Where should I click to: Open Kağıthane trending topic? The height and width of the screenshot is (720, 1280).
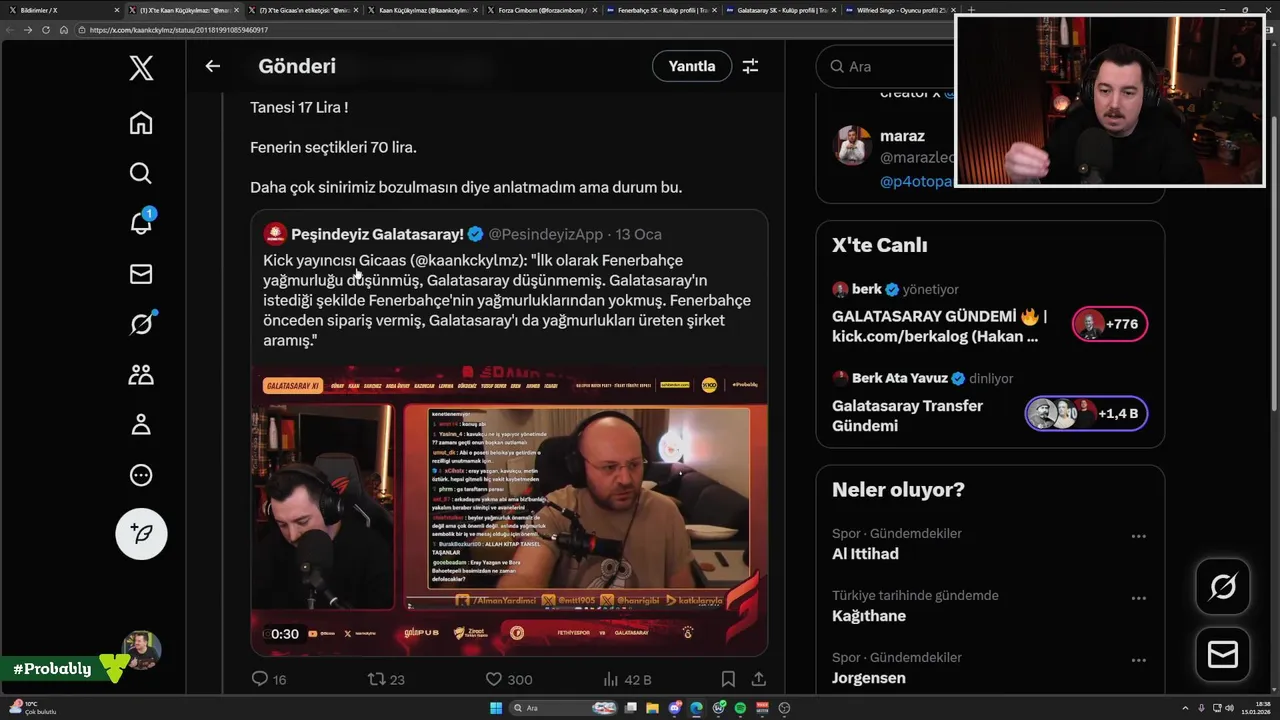click(x=869, y=616)
